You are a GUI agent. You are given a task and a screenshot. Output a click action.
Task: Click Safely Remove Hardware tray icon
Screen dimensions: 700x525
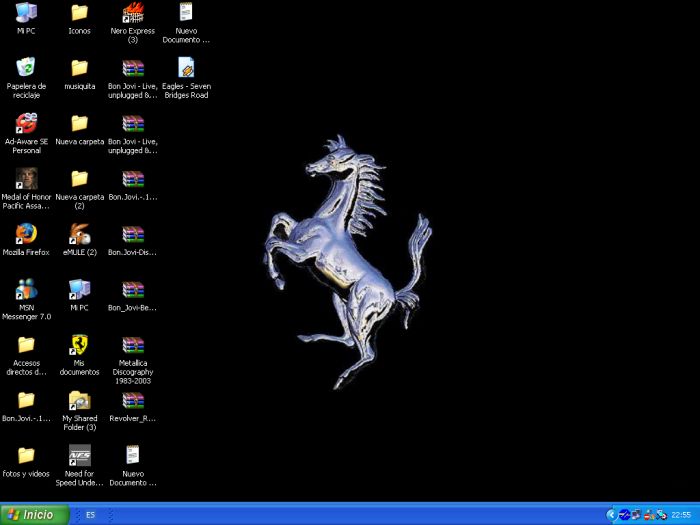tap(662, 515)
